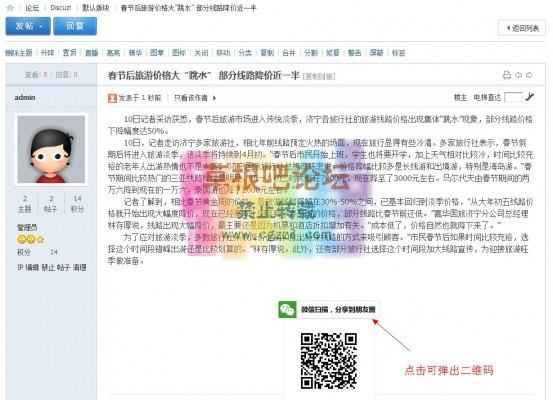Focus the 电梯直达 floor input box

513,97
